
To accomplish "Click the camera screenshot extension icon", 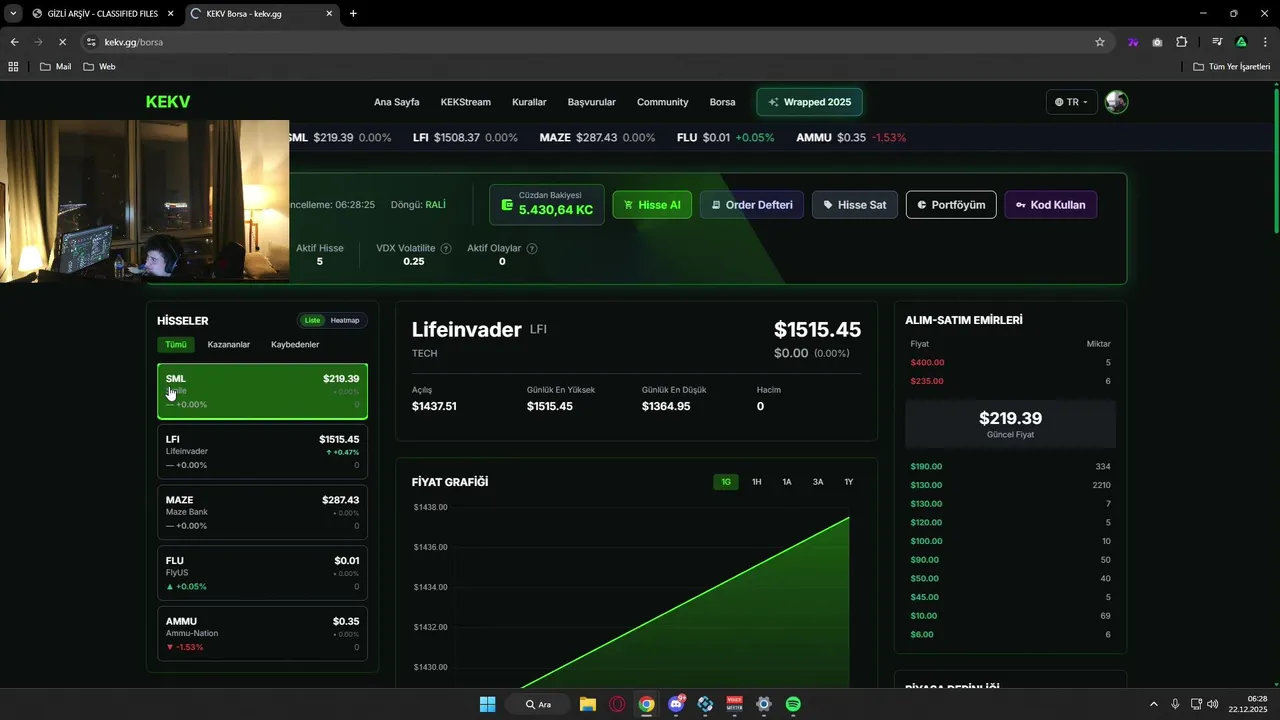I will (x=1157, y=42).
